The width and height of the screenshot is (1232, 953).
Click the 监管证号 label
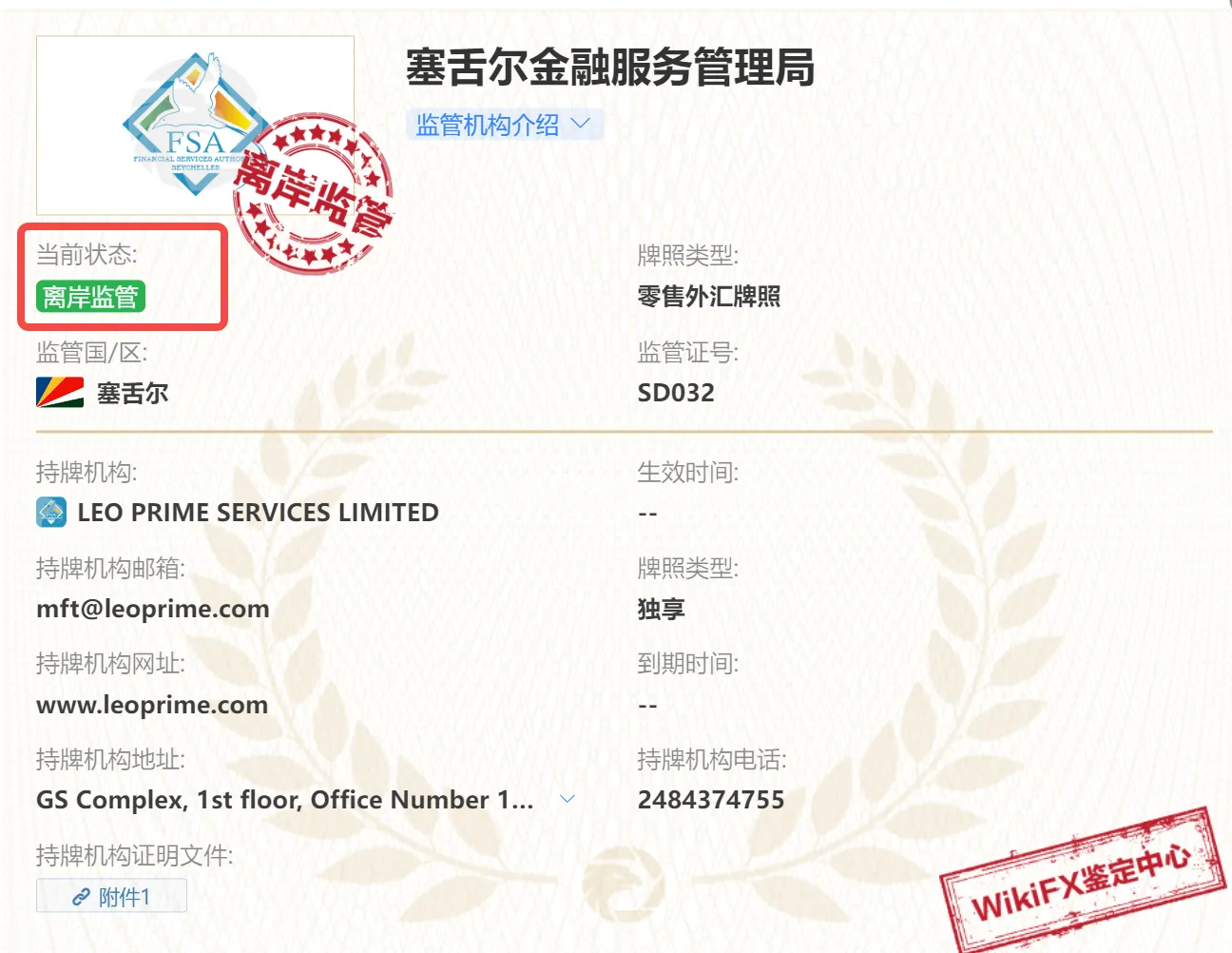coord(687,353)
